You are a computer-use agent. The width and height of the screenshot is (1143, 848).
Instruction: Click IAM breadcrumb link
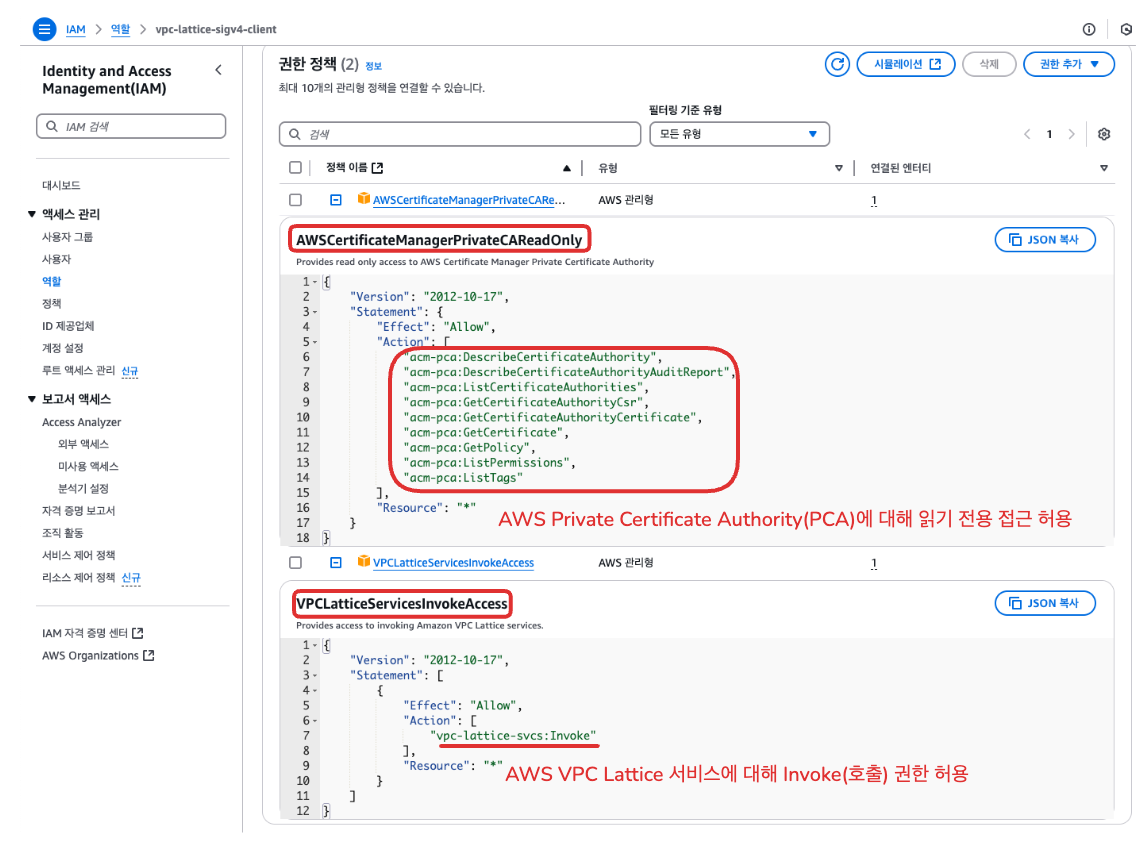[75, 29]
